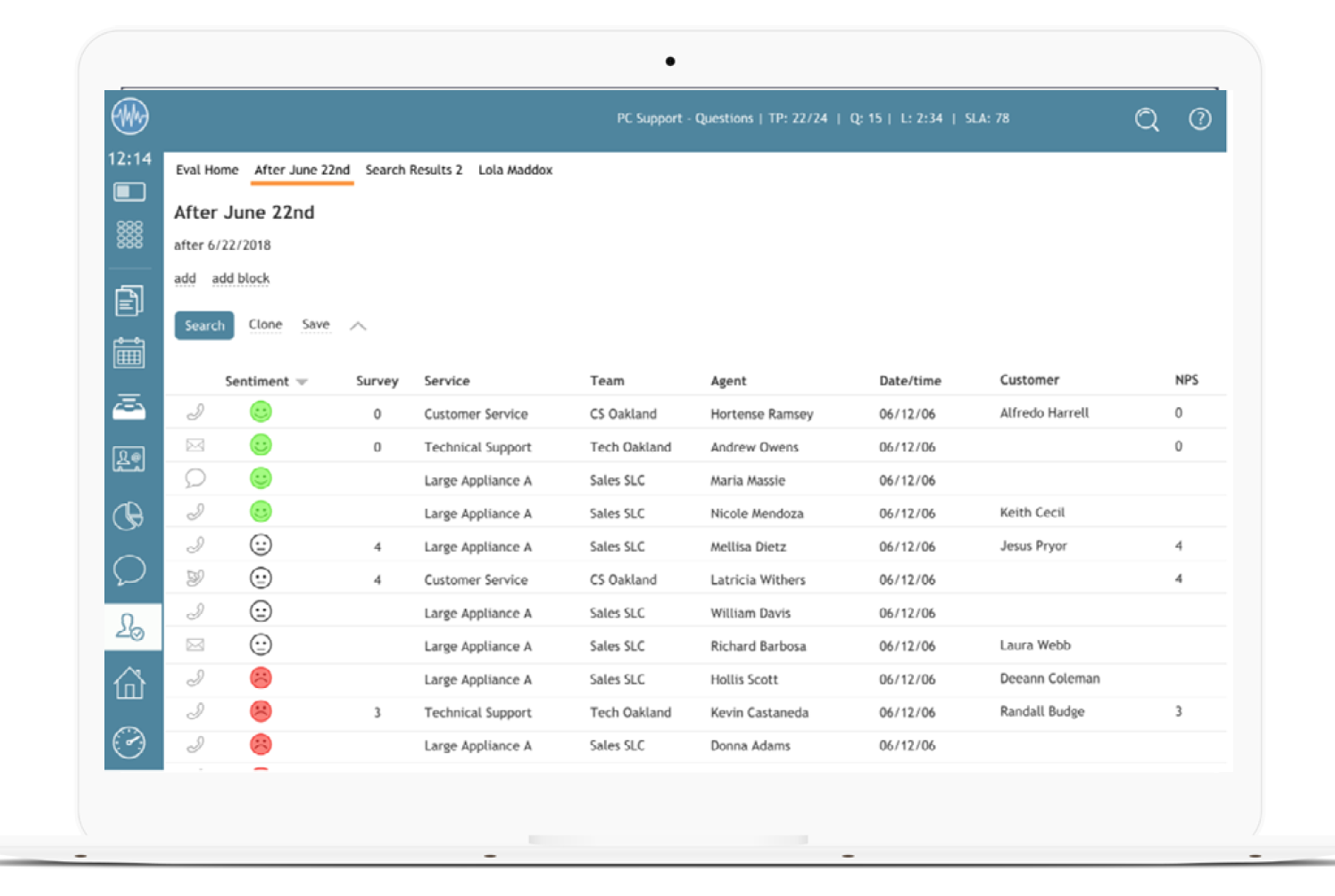
Task: Click the after 6/22/2018 criteria text
Action: click(x=222, y=245)
